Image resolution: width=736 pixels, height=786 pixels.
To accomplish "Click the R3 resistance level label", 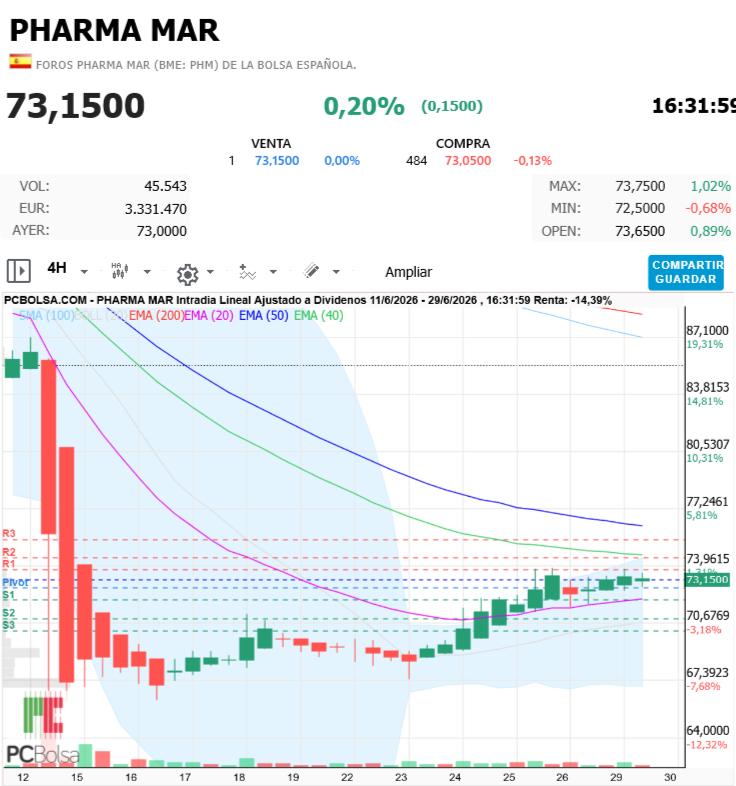I will [9, 533].
